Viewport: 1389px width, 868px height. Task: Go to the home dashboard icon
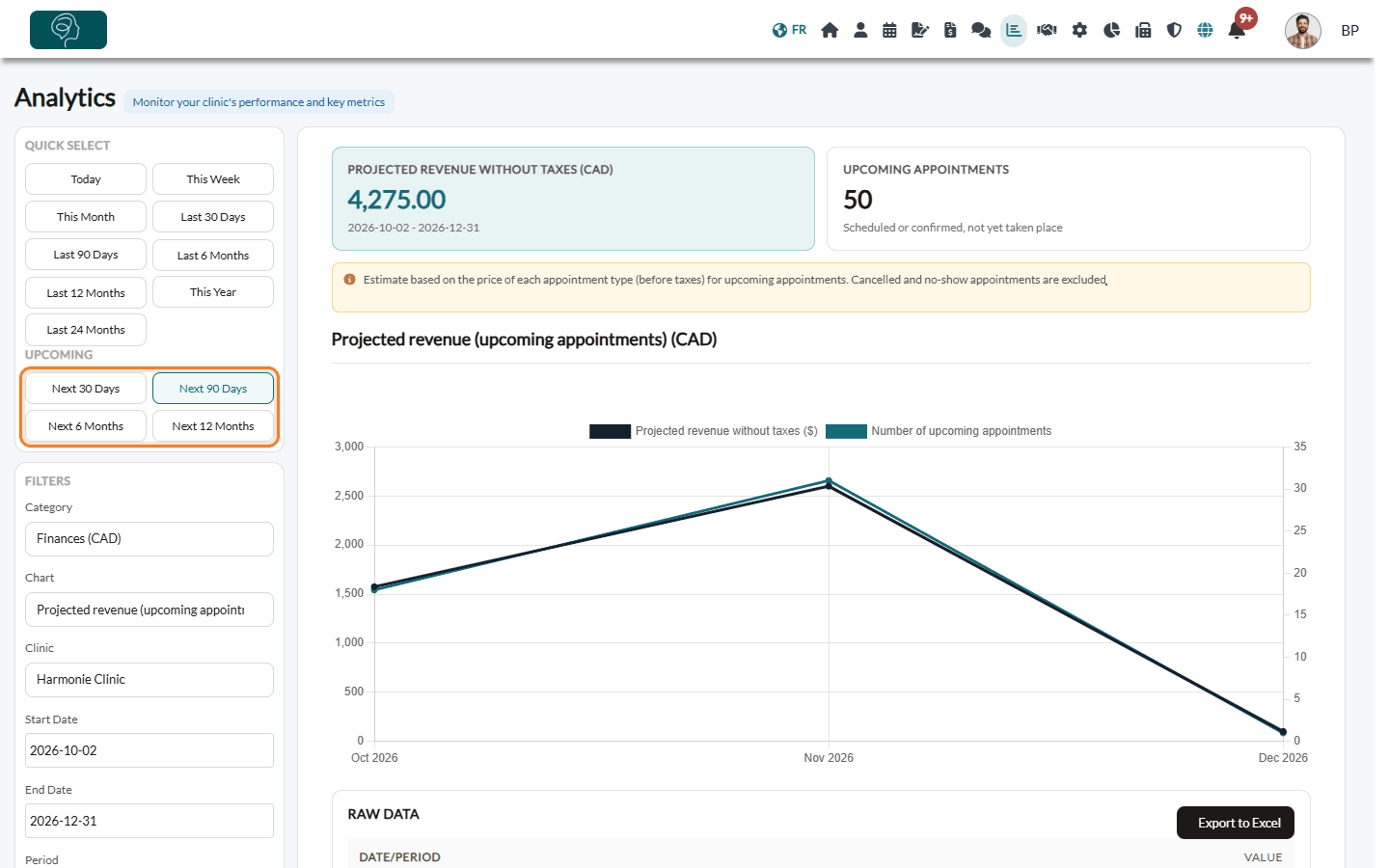pos(830,30)
